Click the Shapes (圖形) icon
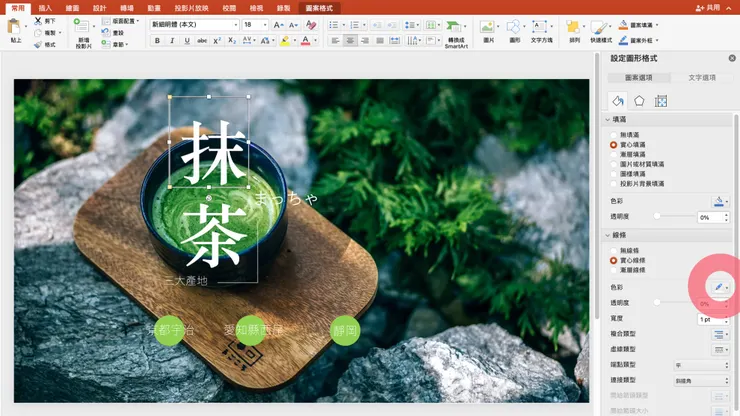This screenshot has height=416, width=740. [x=513, y=26]
